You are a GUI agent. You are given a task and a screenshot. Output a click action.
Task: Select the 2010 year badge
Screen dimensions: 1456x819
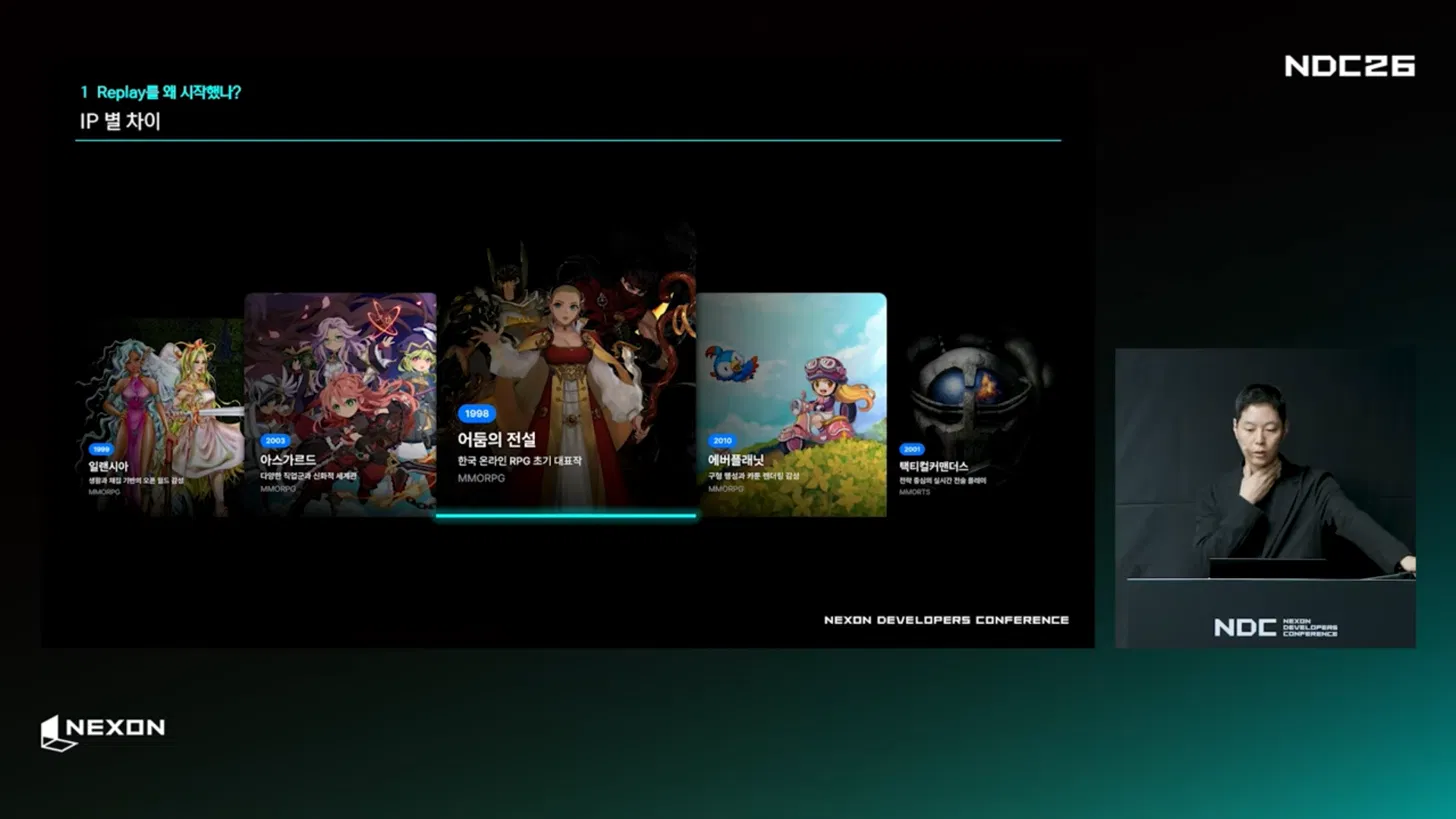[722, 441]
